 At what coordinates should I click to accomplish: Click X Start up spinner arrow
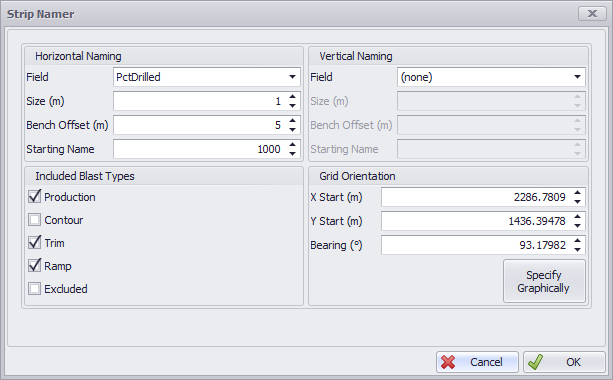pos(577,193)
